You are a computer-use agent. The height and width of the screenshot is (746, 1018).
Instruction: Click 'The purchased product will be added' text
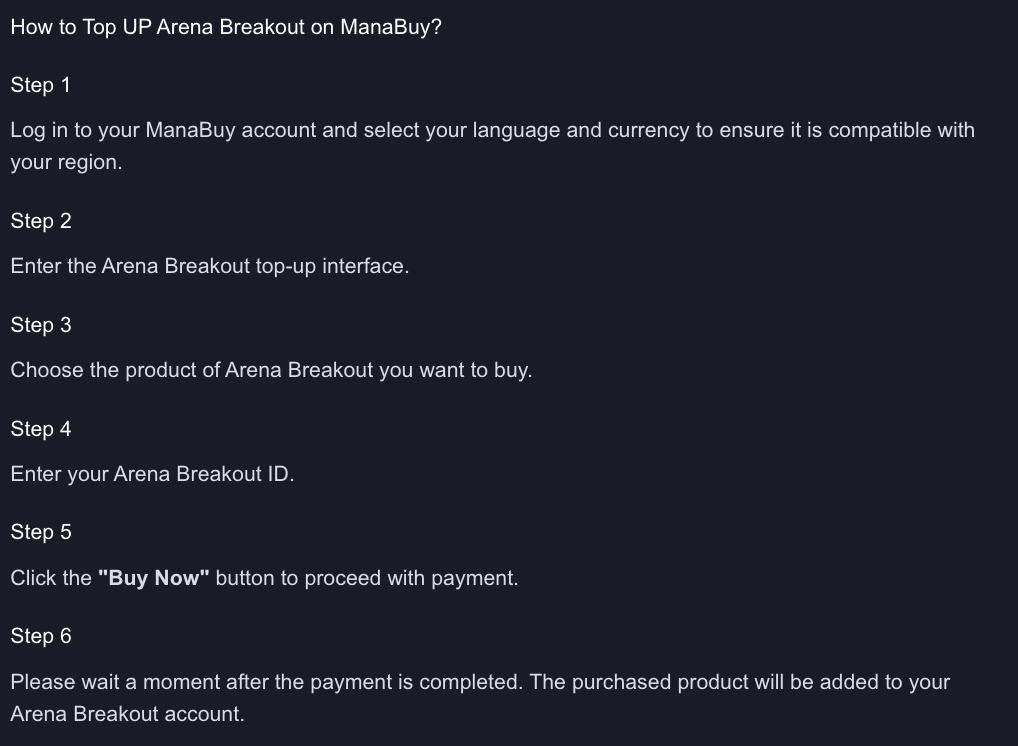(695, 682)
